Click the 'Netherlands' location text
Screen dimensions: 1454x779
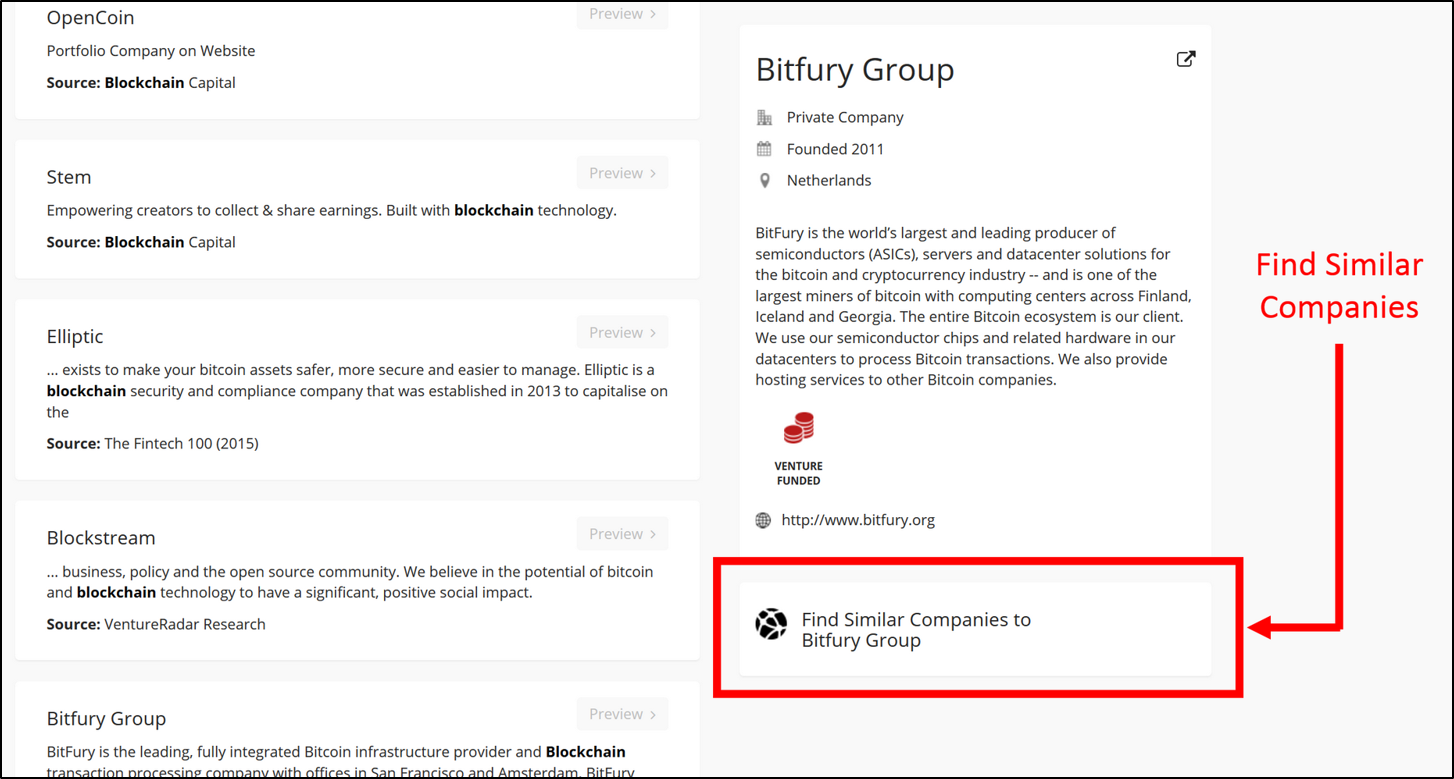pyautogui.click(x=829, y=181)
